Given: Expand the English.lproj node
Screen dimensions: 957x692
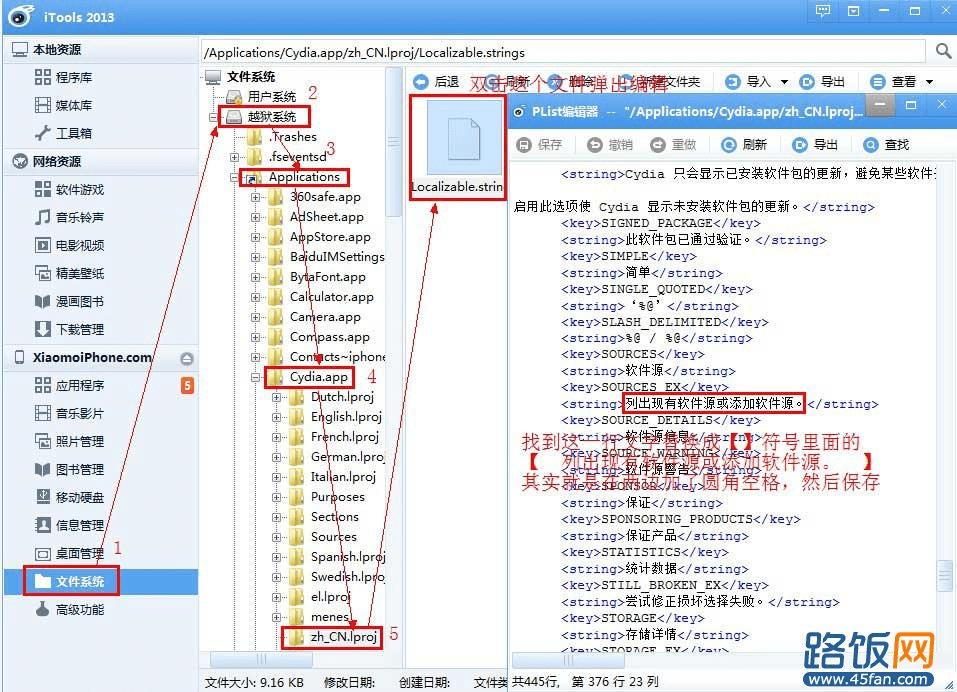Looking at the screenshot, I should coord(276,417).
